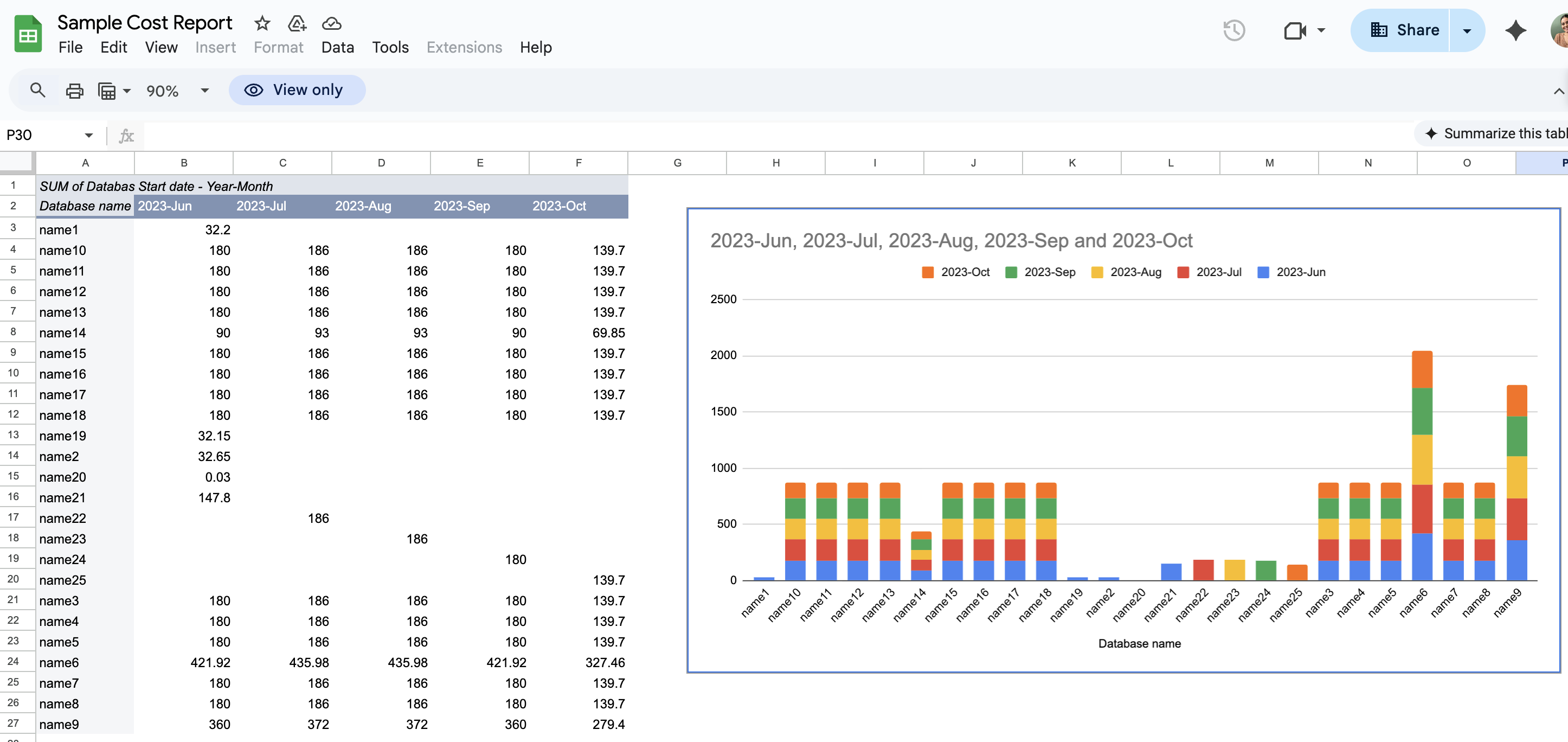Click the formula bar input area
The width and height of the screenshot is (1568, 742).
coord(777,135)
